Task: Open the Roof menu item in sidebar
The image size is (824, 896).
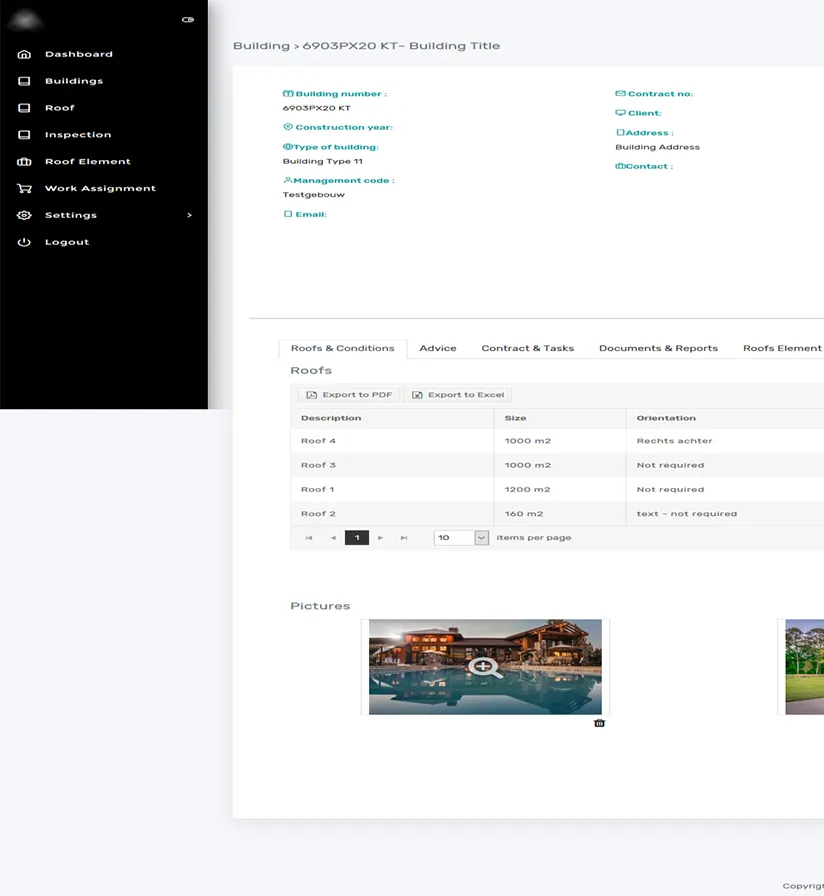Action: 60,108
